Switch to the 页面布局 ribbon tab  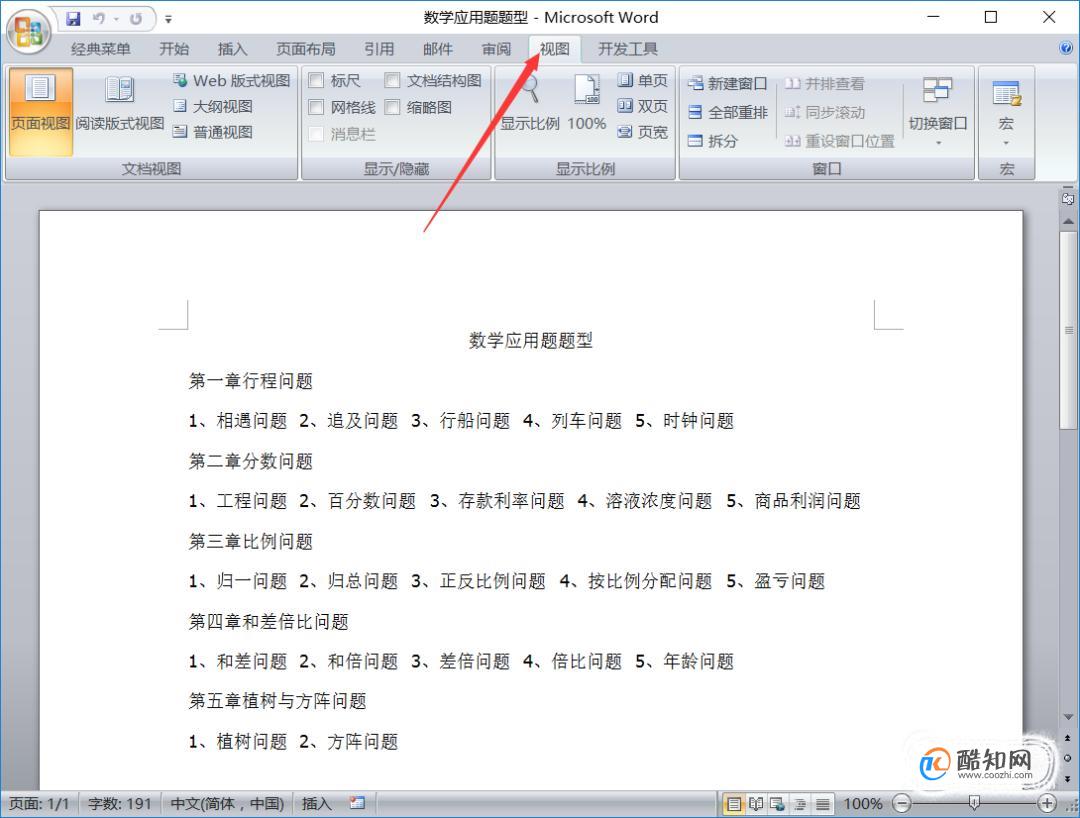click(x=306, y=49)
